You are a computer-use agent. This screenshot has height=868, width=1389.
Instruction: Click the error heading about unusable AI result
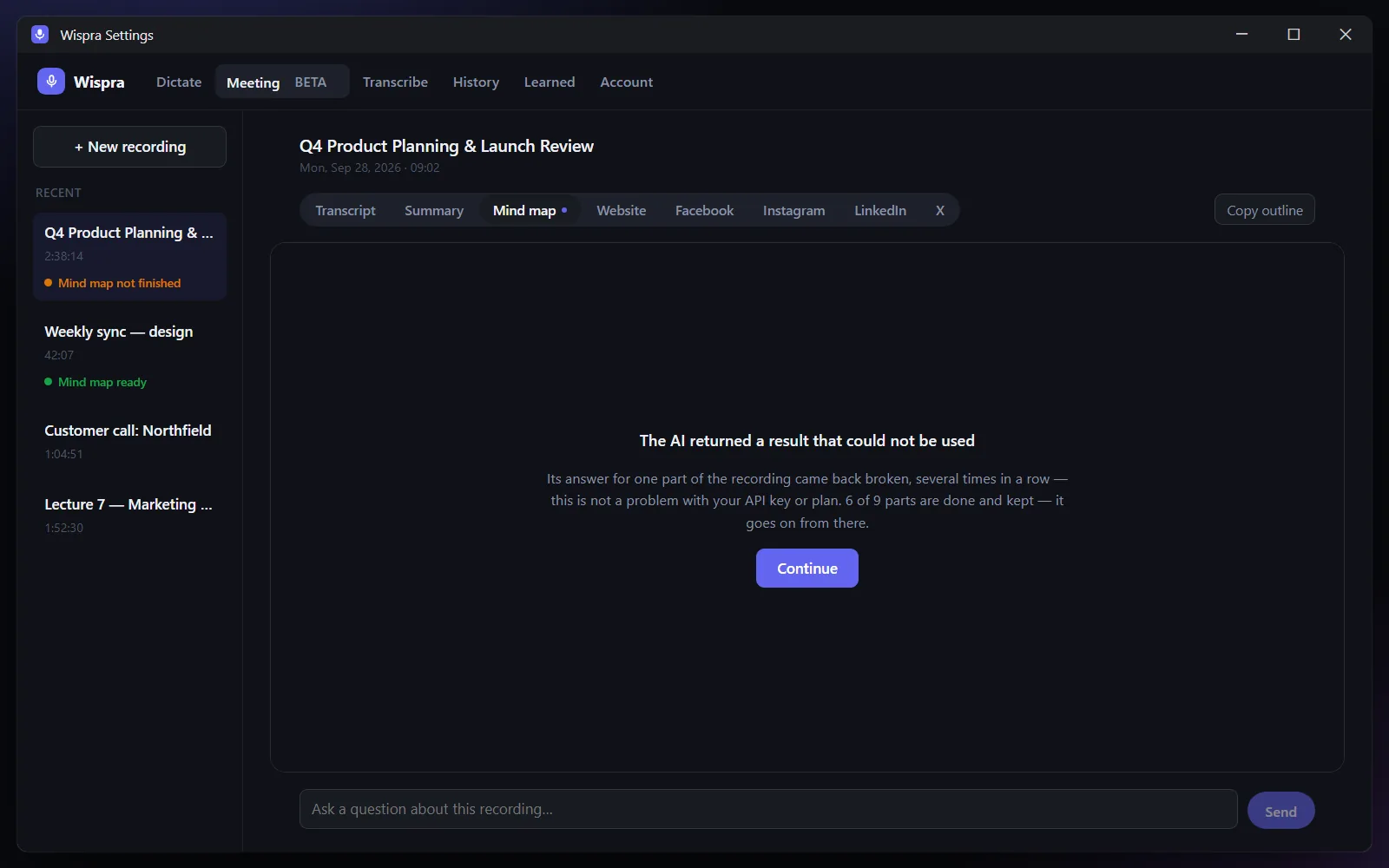807,441
